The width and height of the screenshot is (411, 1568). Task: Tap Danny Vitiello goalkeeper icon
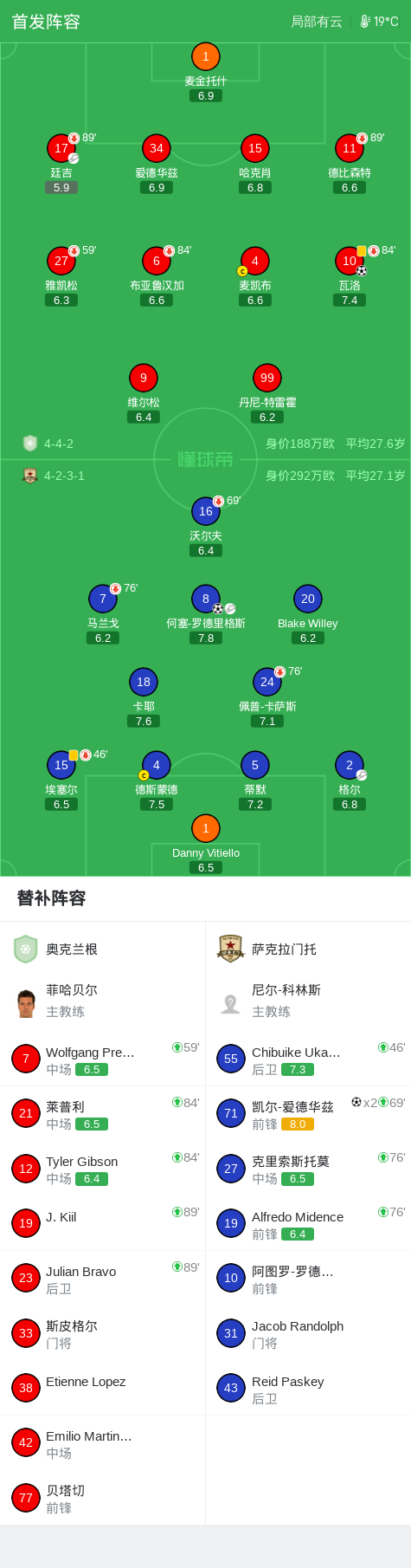206,828
